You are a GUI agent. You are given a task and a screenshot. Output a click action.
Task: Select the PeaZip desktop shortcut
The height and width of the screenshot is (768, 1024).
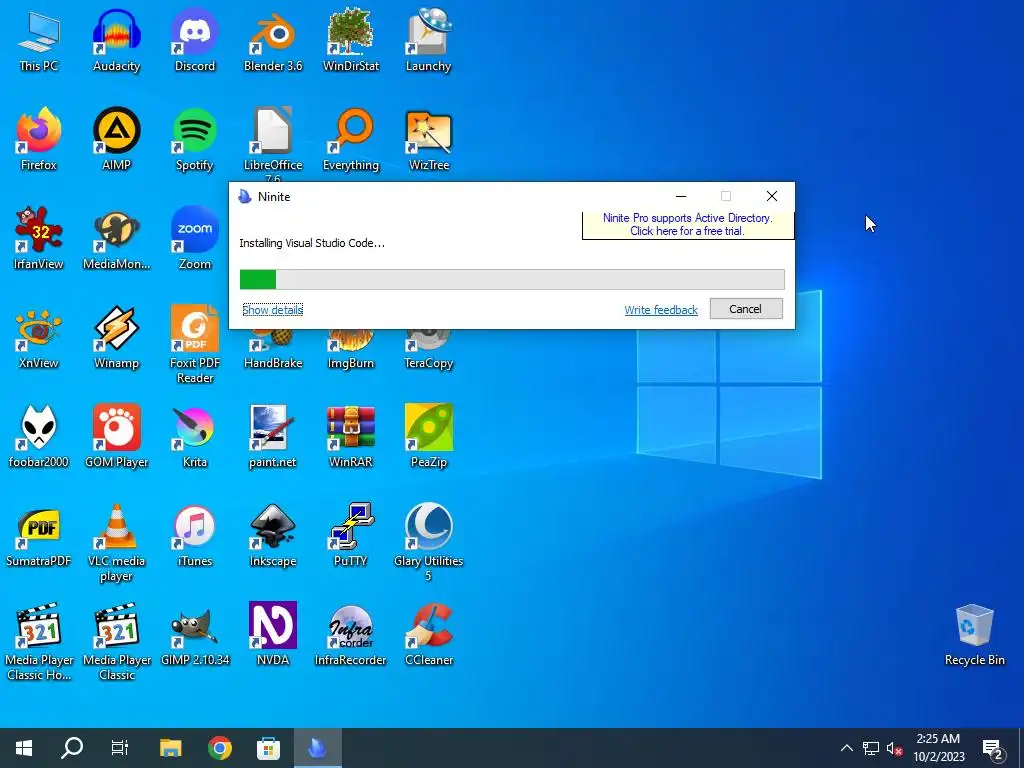coord(428,436)
